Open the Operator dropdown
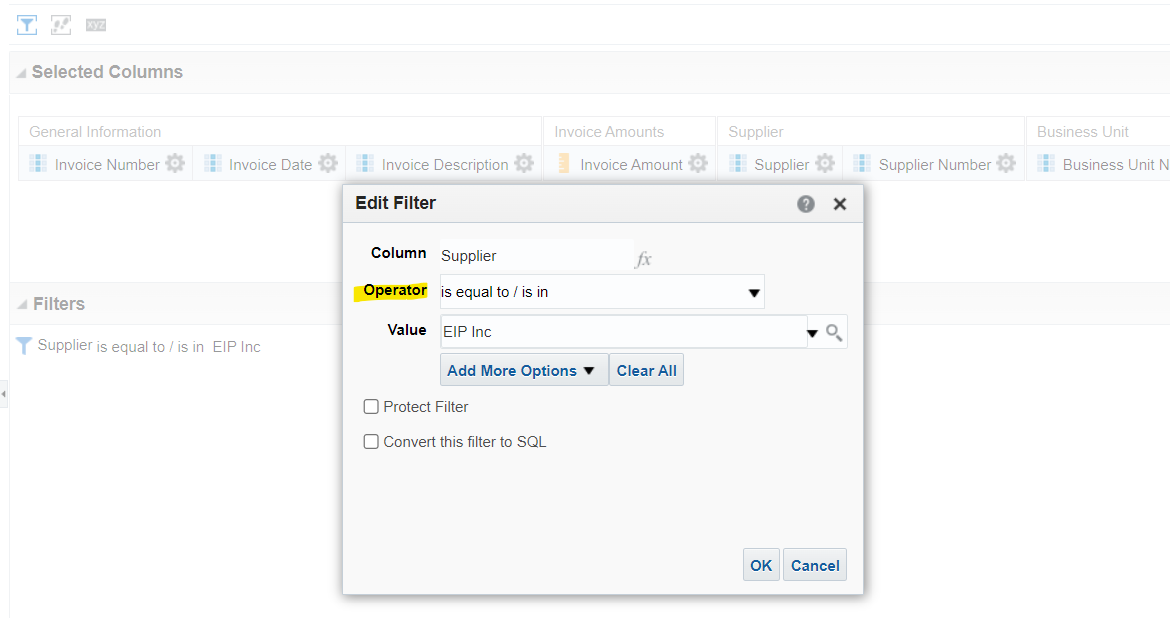This screenshot has width=1170, height=618. pos(601,292)
